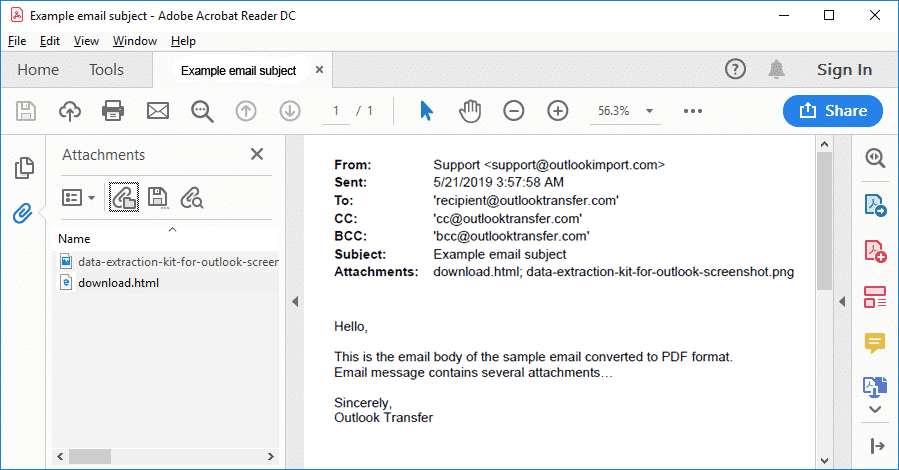Send file by email envelope icon

point(158,111)
